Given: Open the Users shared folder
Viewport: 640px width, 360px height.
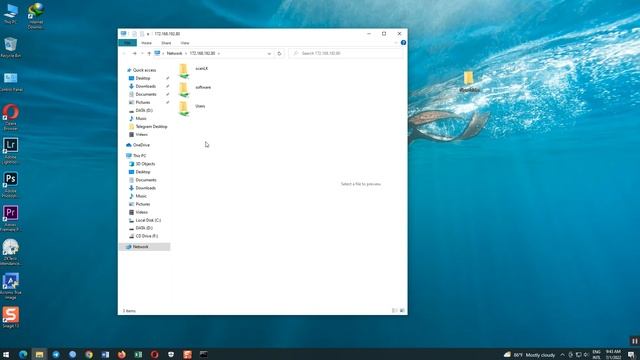Looking at the screenshot, I should [192, 108].
